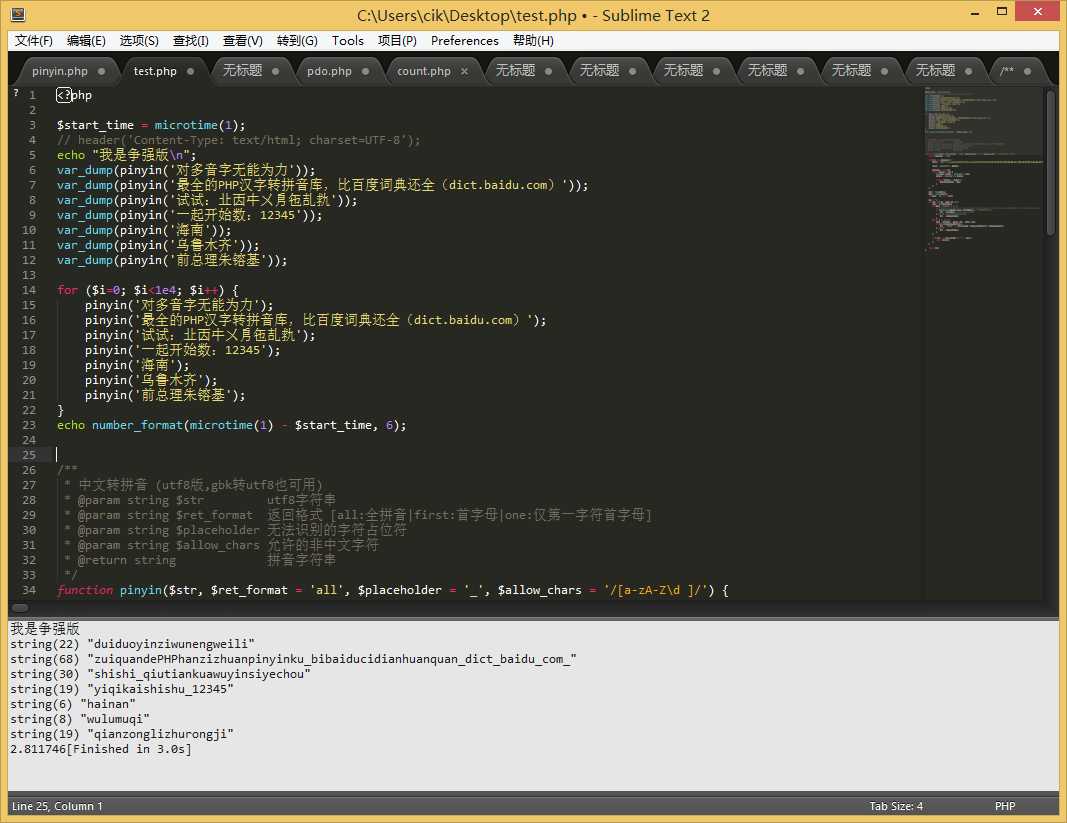Open the PHP syntax selector in status bar
This screenshot has height=823, width=1067.
(x=1004, y=806)
